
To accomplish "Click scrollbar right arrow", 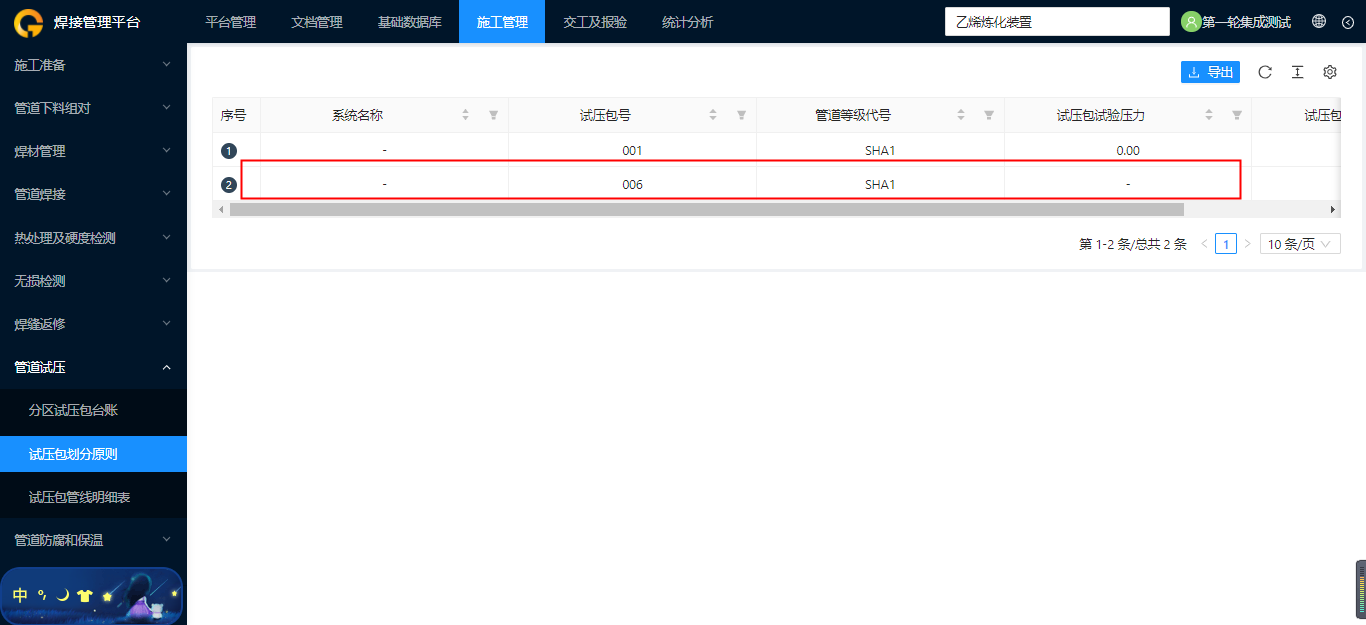I will (1333, 210).
